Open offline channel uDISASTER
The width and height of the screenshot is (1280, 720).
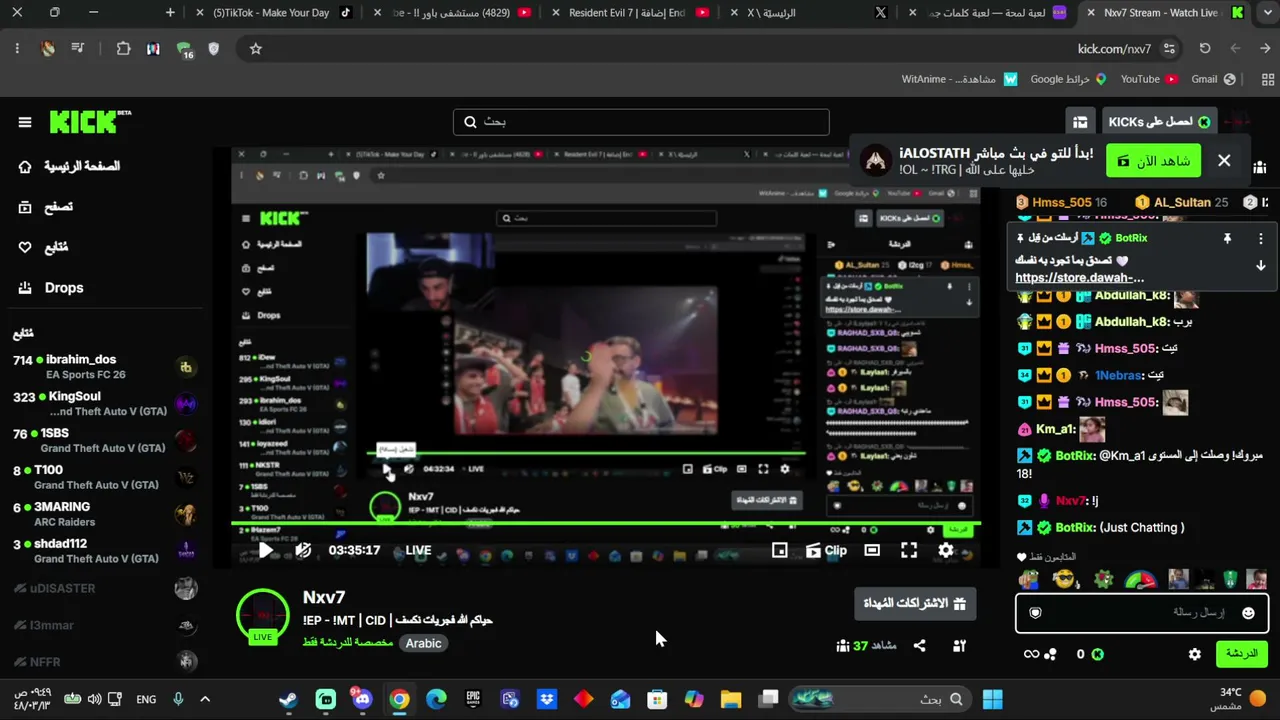105,588
